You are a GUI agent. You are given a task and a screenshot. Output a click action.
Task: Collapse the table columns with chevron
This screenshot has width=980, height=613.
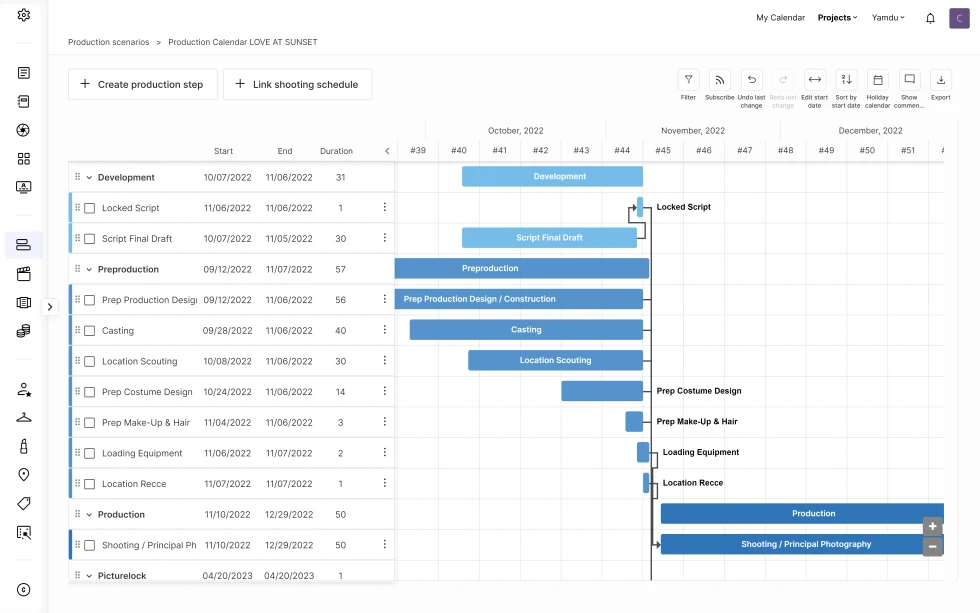tap(387, 151)
